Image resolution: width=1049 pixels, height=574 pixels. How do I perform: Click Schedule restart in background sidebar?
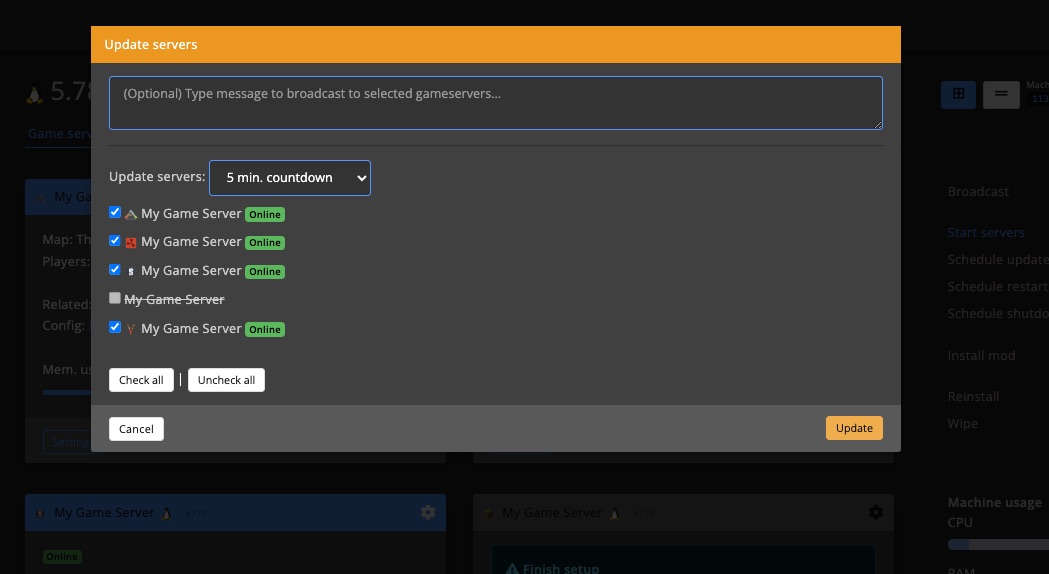pyautogui.click(x=997, y=286)
